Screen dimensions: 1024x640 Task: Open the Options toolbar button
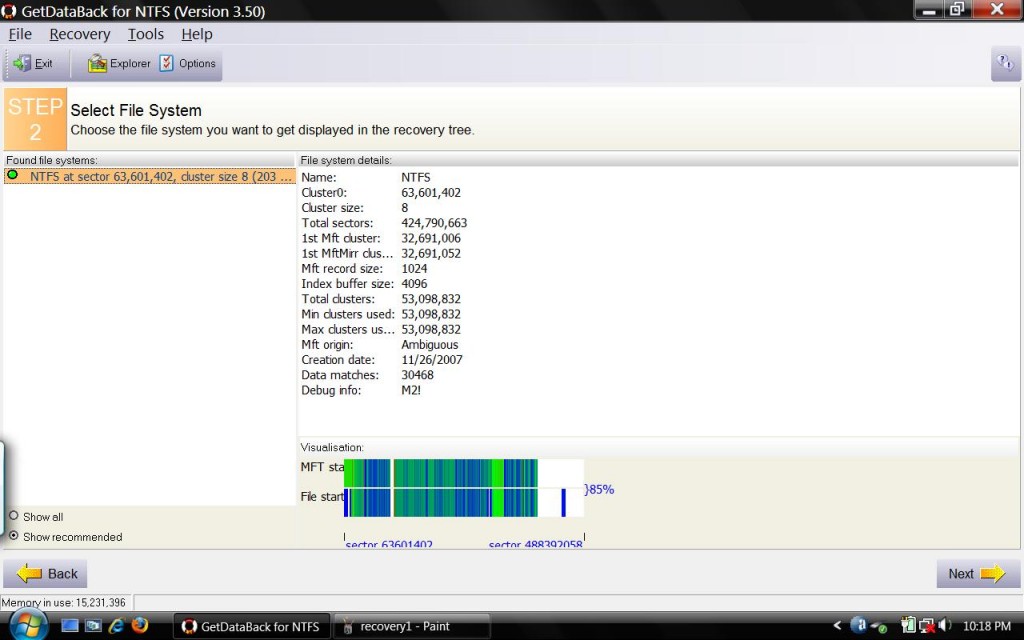coord(188,63)
